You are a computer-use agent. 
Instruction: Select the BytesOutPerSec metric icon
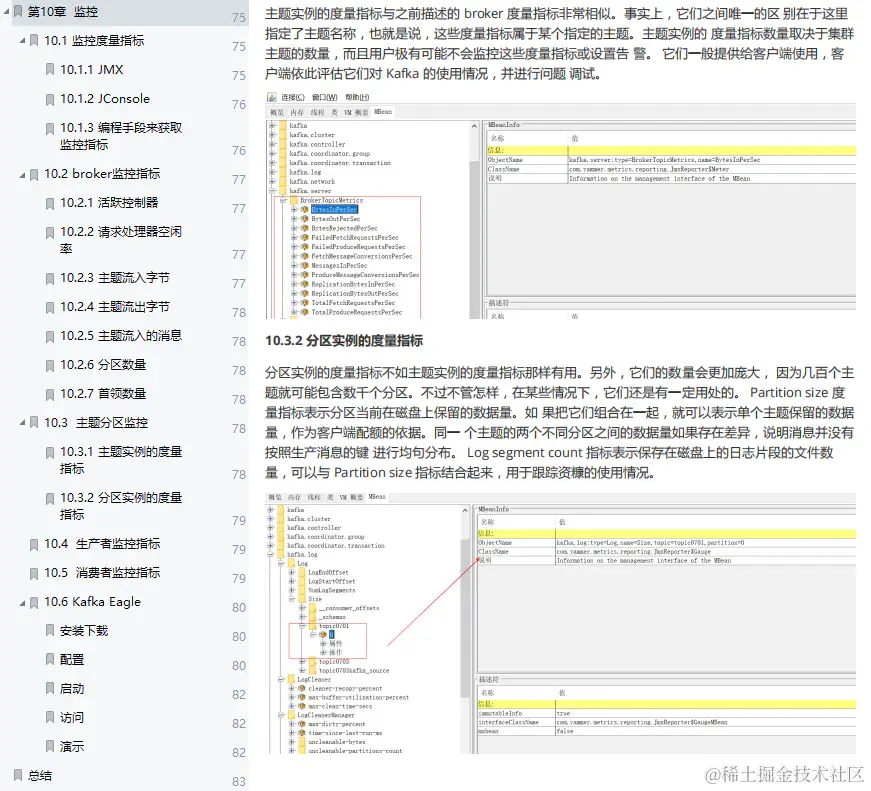click(304, 219)
